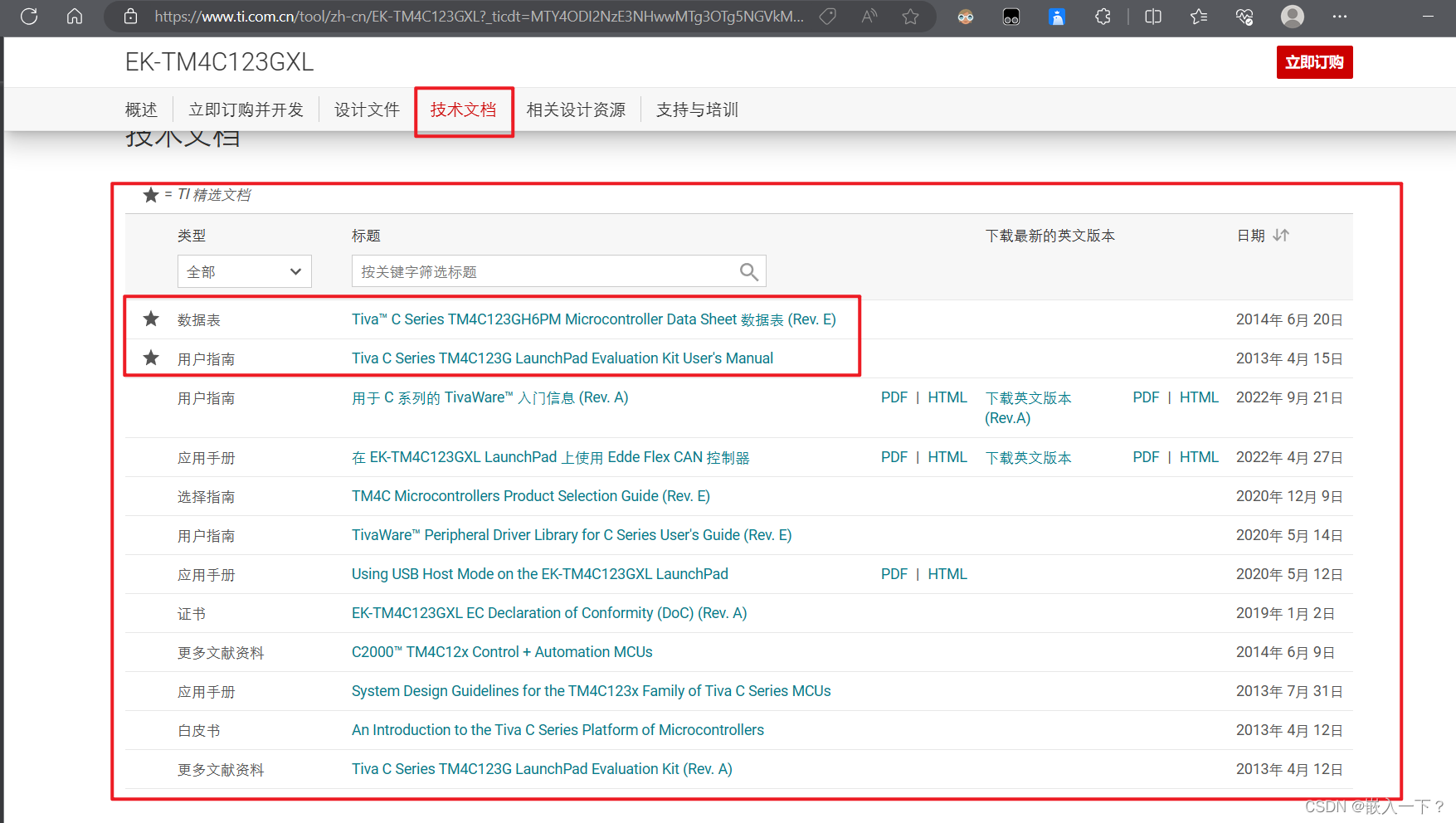The image size is (1456, 823).
Task: Click the search magnifier in title filter
Action: click(748, 271)
